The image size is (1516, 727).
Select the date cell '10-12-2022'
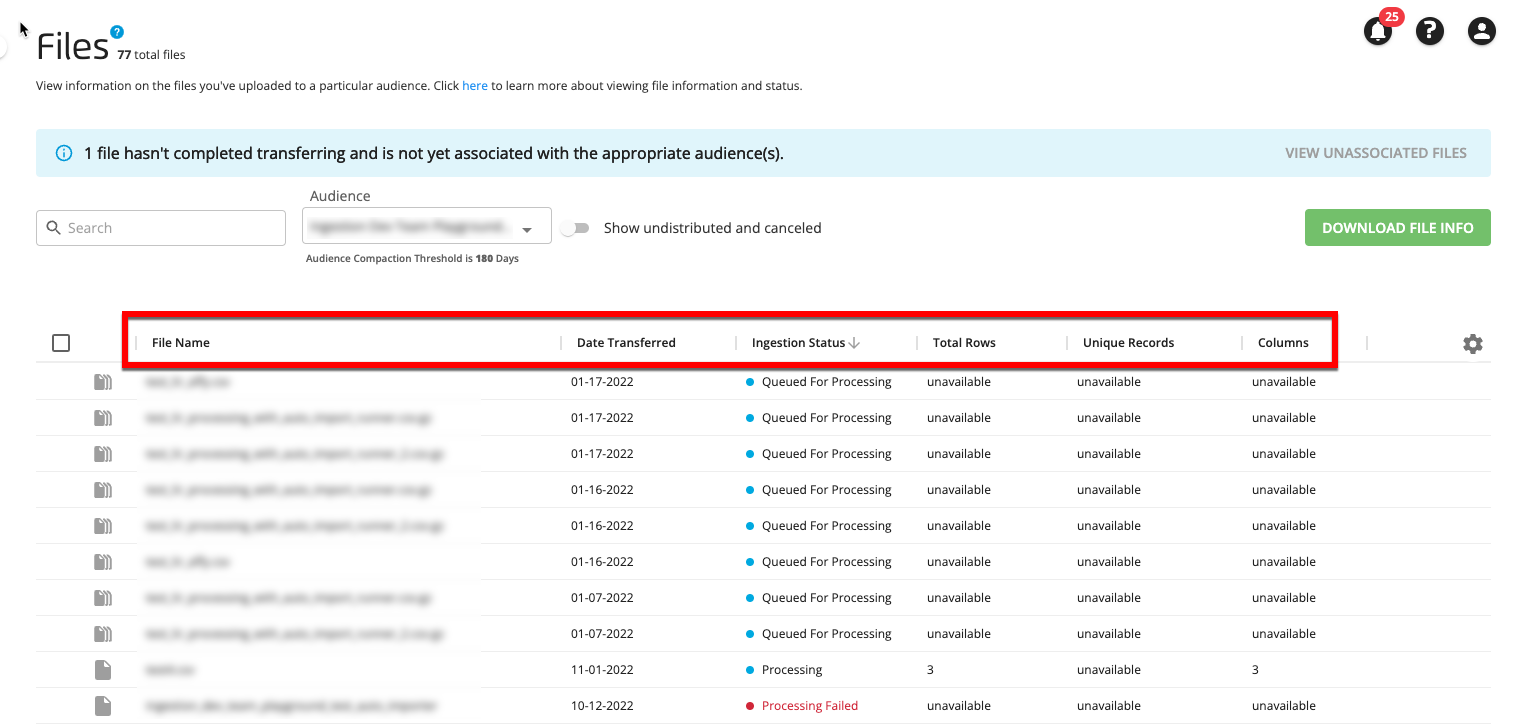click(602, 706)
